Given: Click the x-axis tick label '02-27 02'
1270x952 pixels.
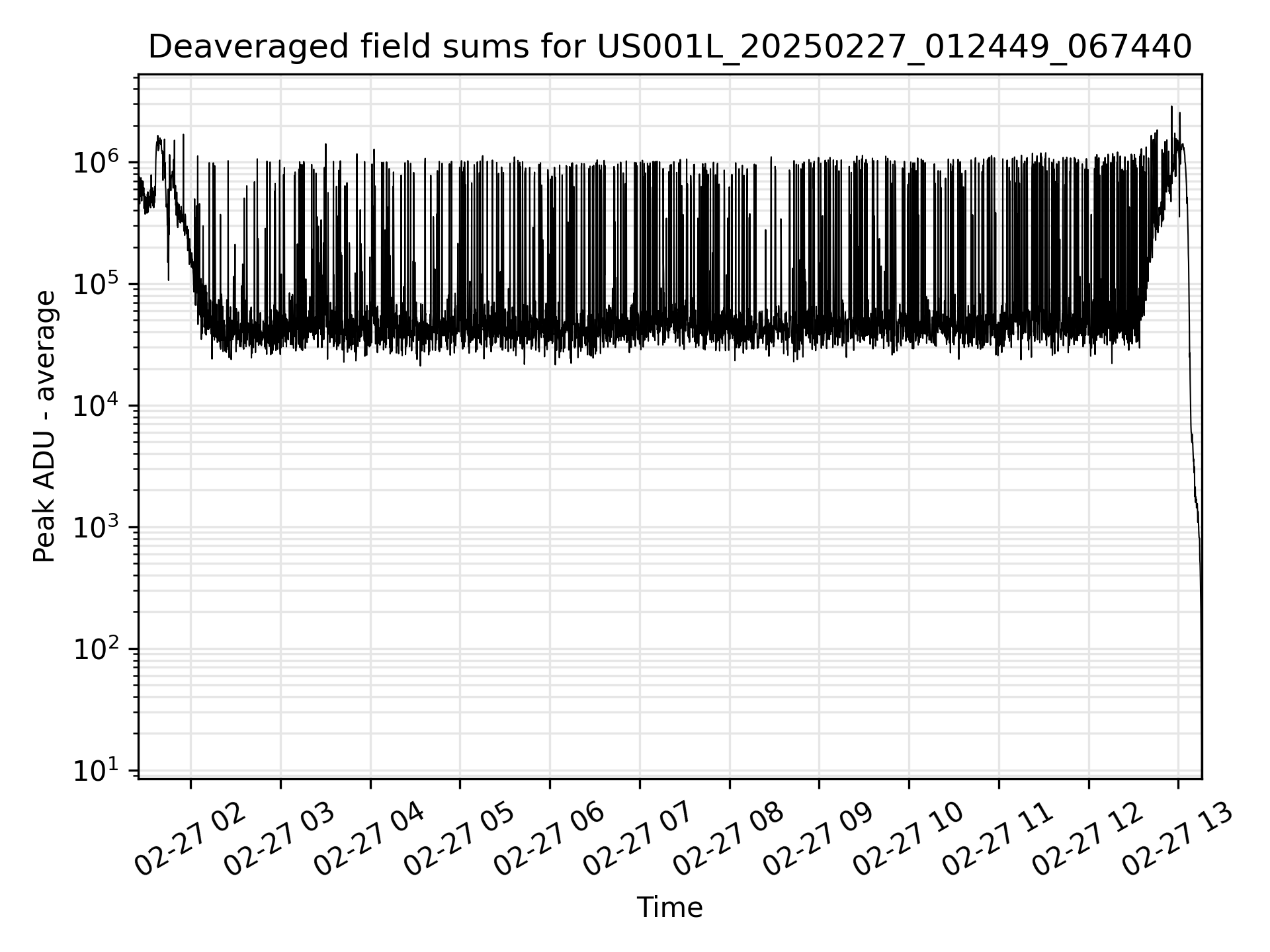Looking at the screenshot, I should click(x=190, y=840).
